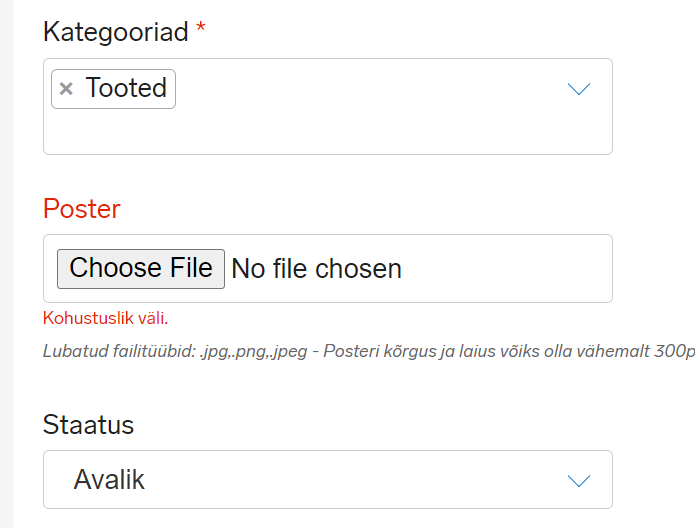This screenshot has width=695, height=528.
Task: Click the red required asterisk
Action: (x=201, y=32)
